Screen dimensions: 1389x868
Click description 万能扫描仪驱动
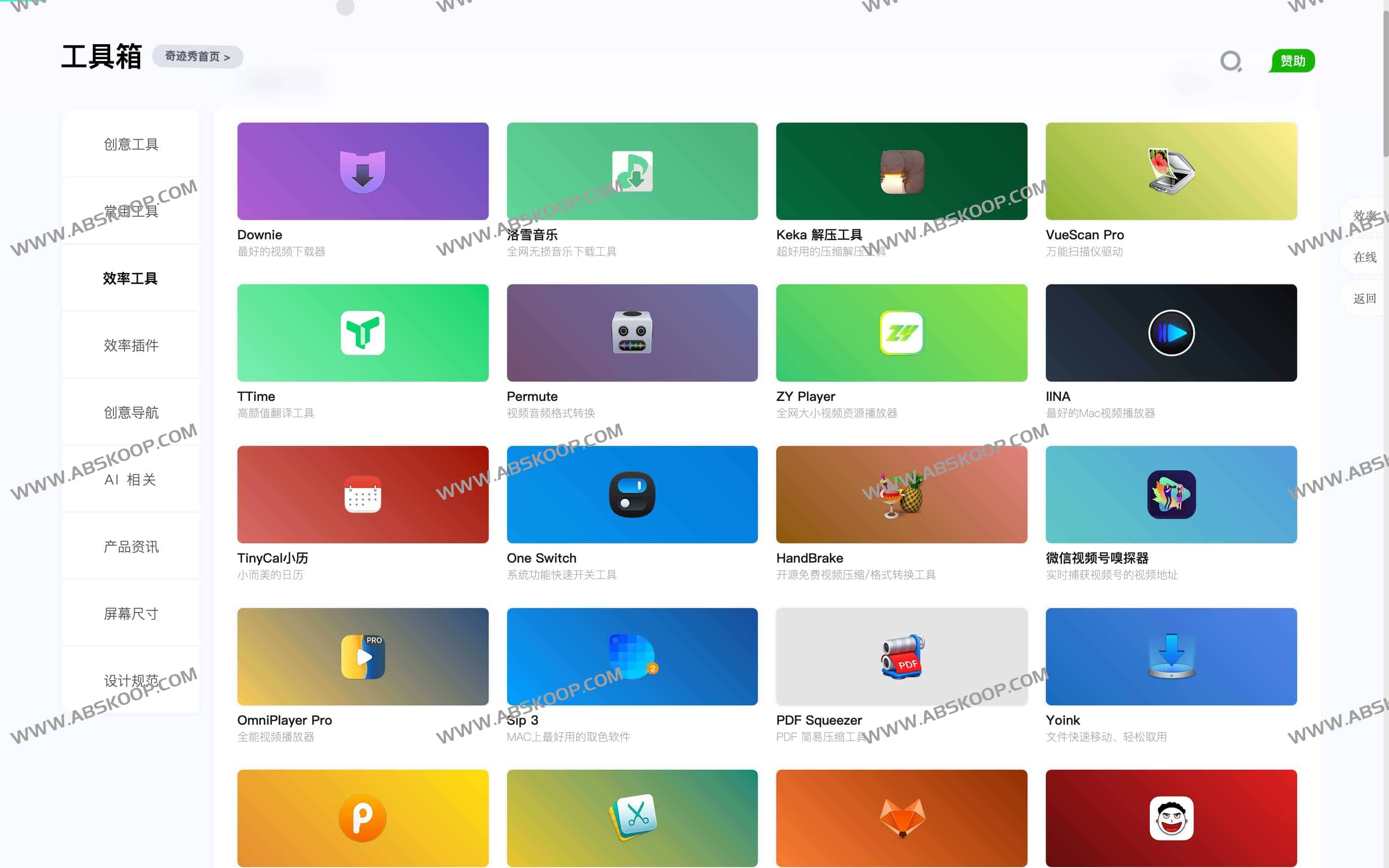(x=1084, y=252)
